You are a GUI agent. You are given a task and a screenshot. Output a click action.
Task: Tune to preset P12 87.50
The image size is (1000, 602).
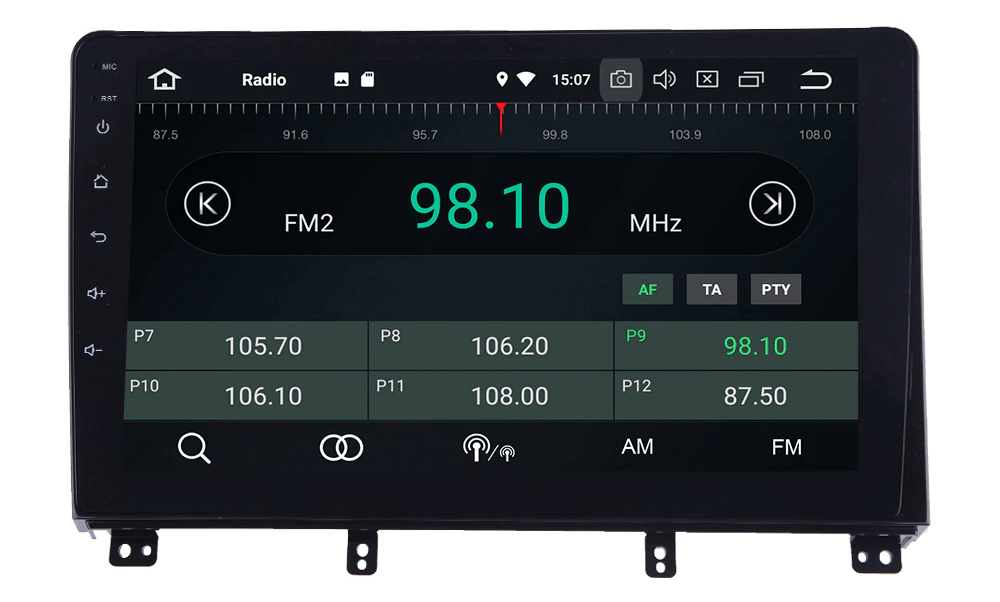[737, 396]
